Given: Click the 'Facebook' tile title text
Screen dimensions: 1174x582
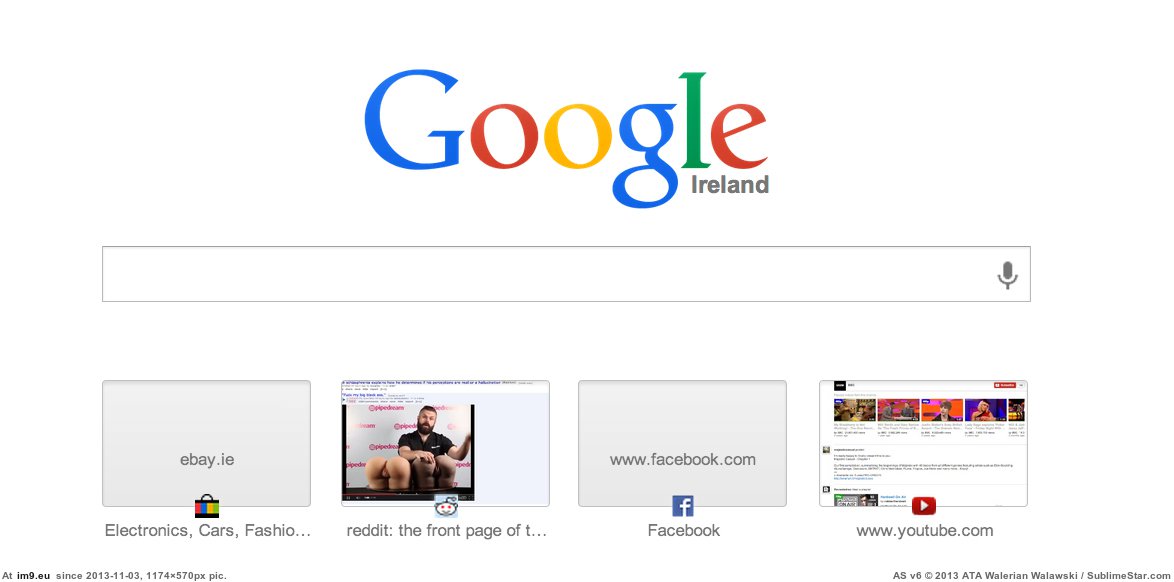Looking at the screenshot, I should click(684, 531).
